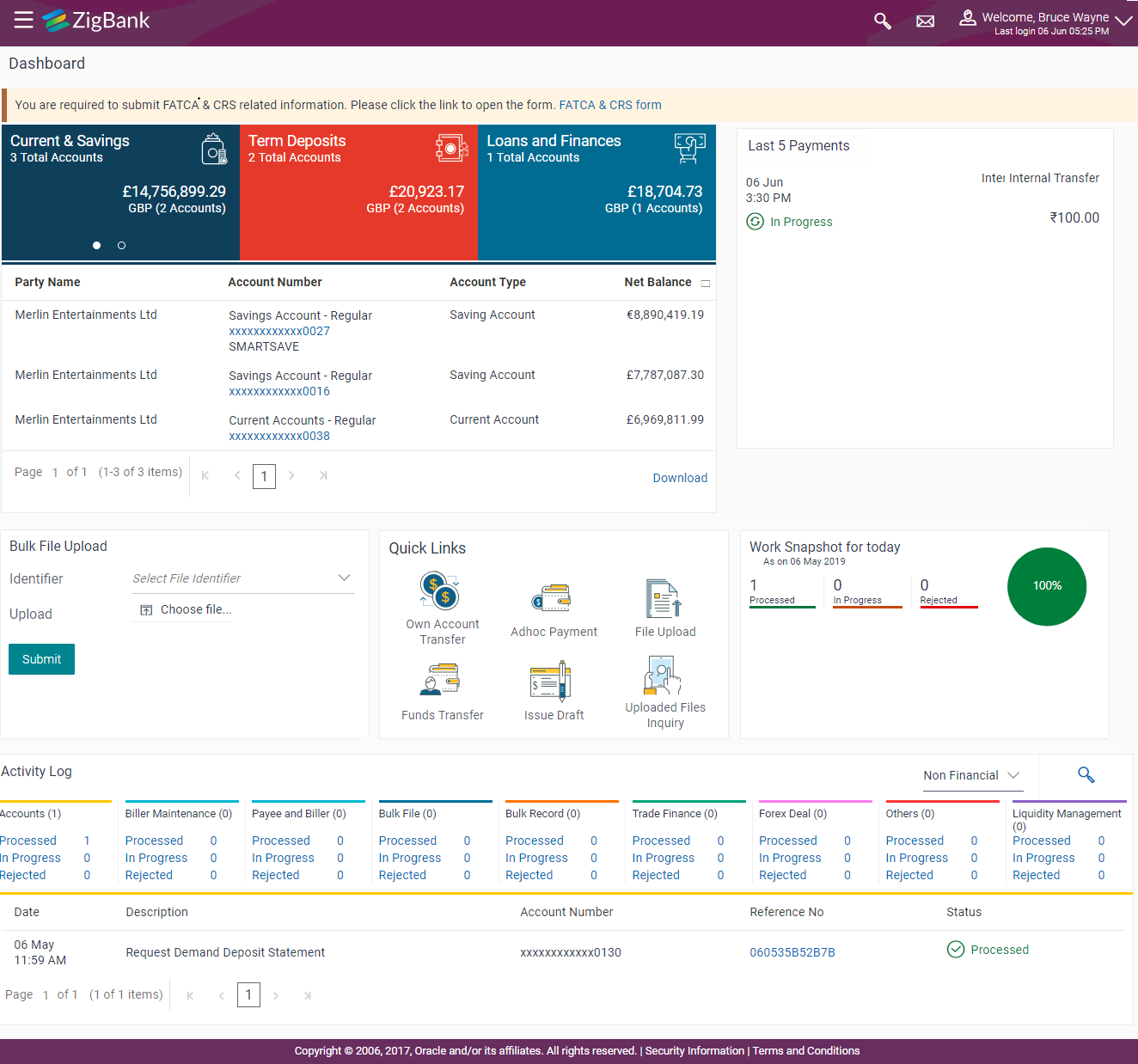Image resolution: width=1138 pixels, height=1064 pixels.
Task: Go to next page of accounts table
Action: (291, 475)
